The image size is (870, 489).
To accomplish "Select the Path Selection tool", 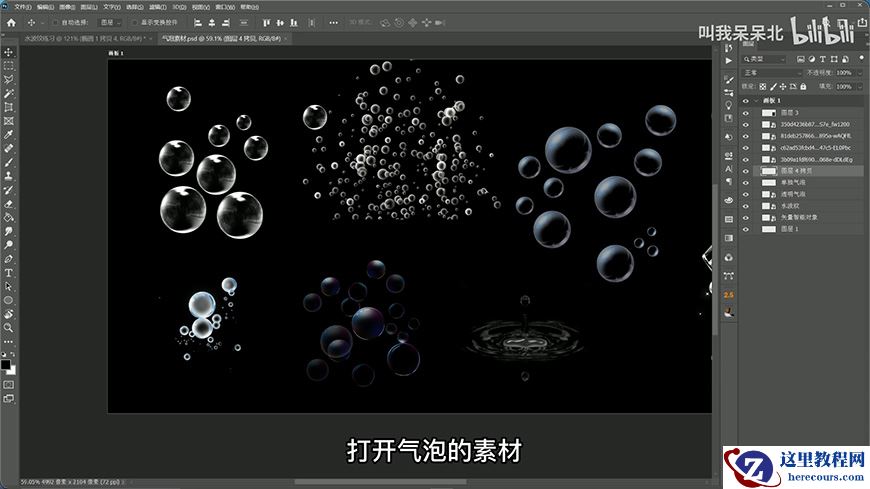I will pos(8,286).
